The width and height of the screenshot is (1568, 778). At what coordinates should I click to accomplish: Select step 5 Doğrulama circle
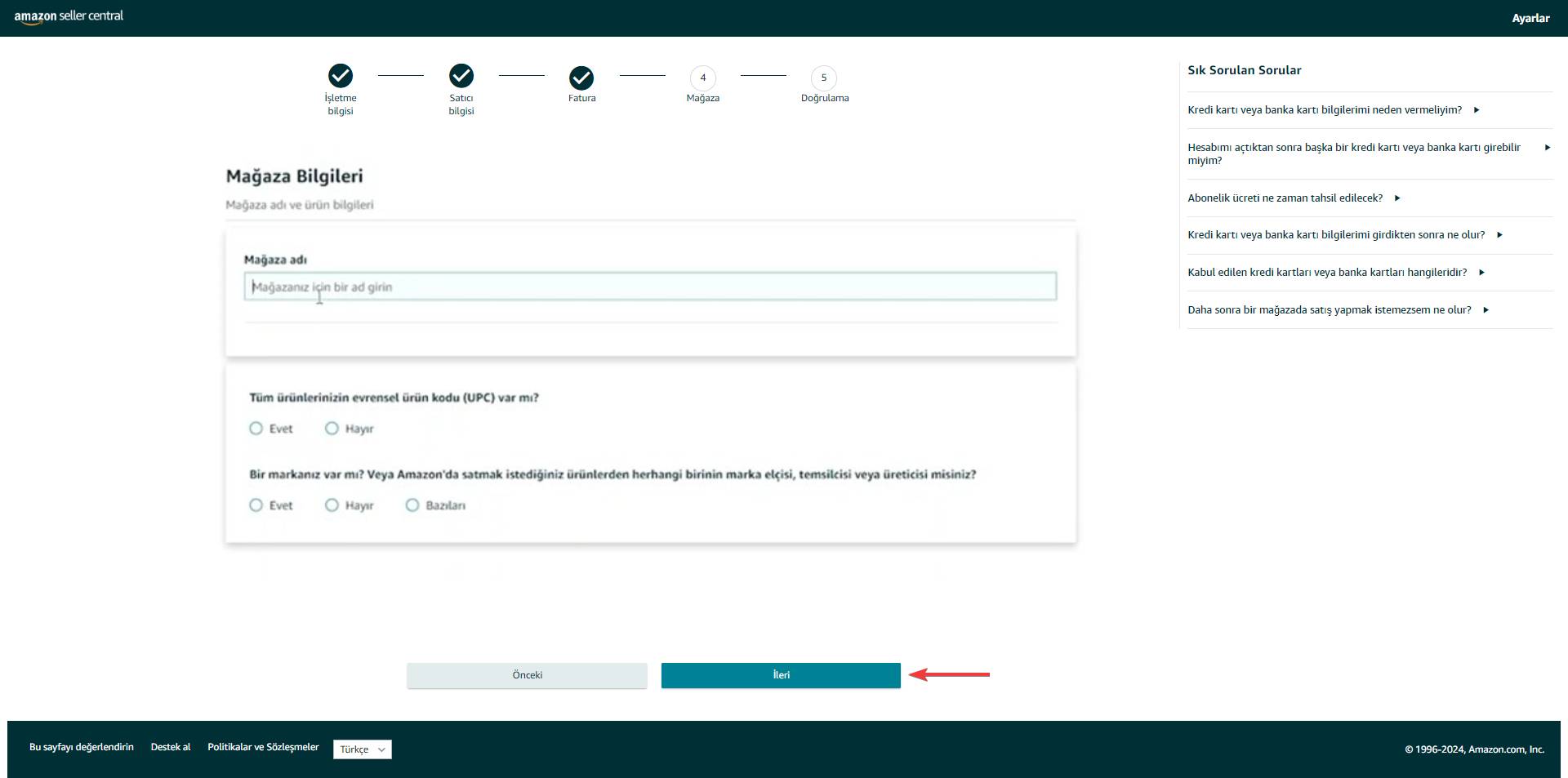[x=823, y=78]
